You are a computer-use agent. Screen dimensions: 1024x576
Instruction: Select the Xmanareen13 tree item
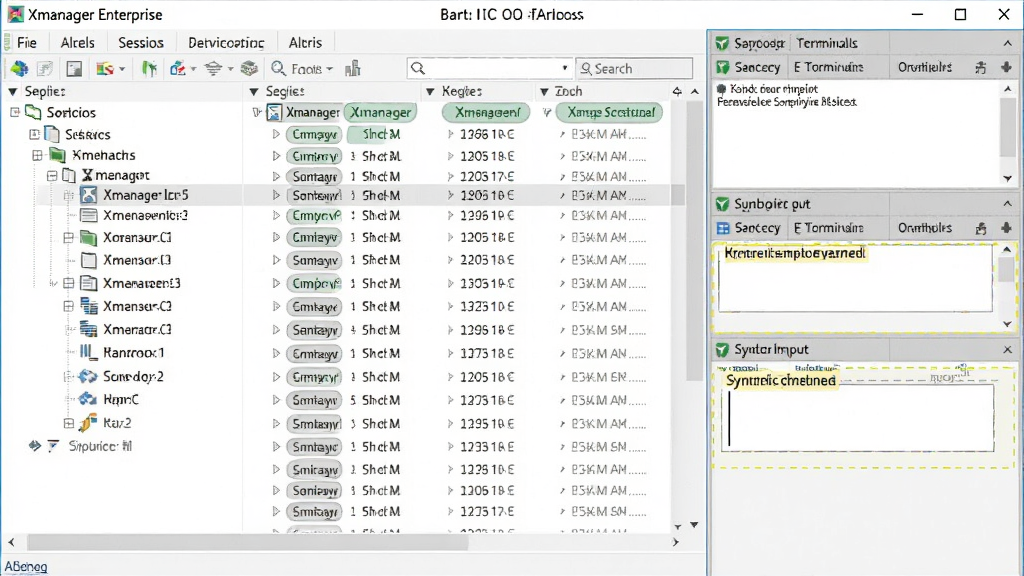(142, 283)
